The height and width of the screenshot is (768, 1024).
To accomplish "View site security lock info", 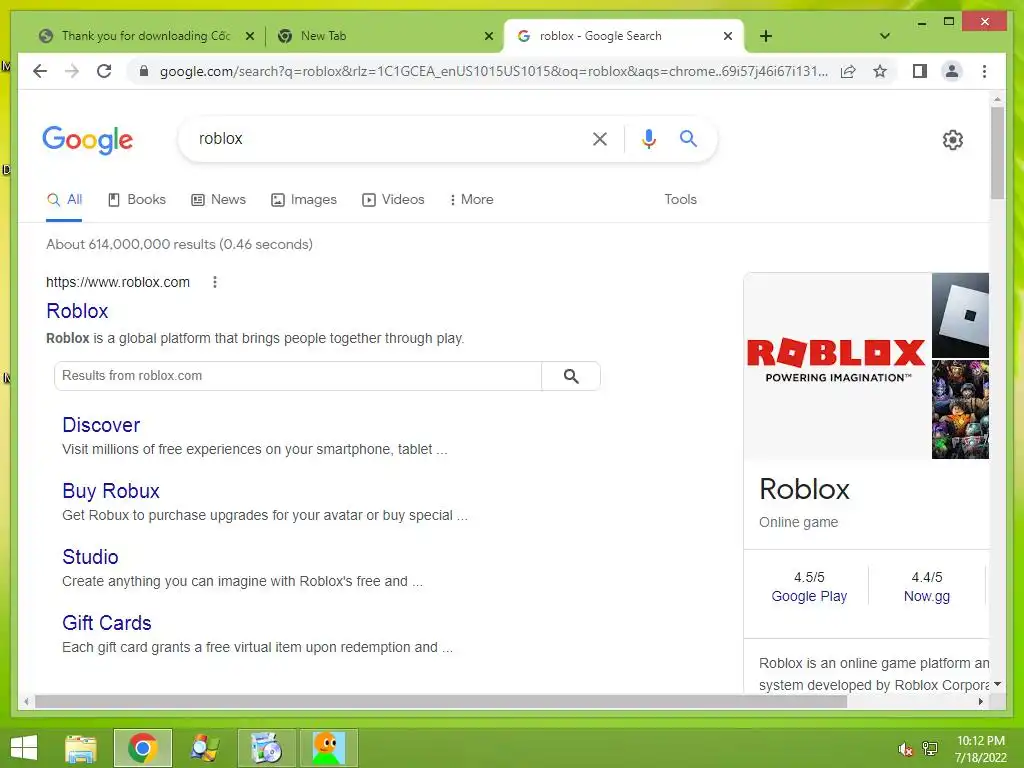I will coord(144,71).
